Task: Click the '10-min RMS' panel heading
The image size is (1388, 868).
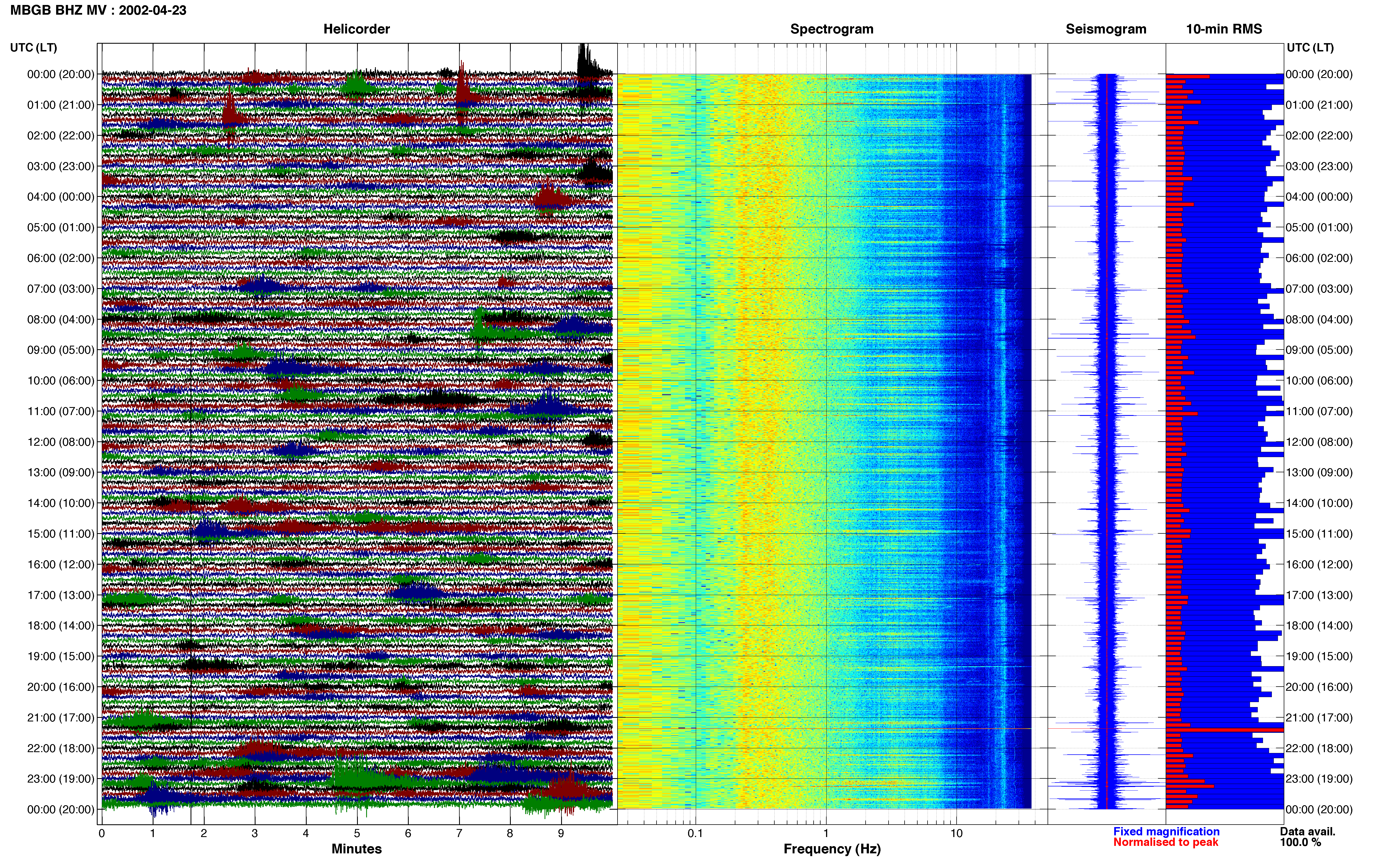Action: [x=1224, y=29]
